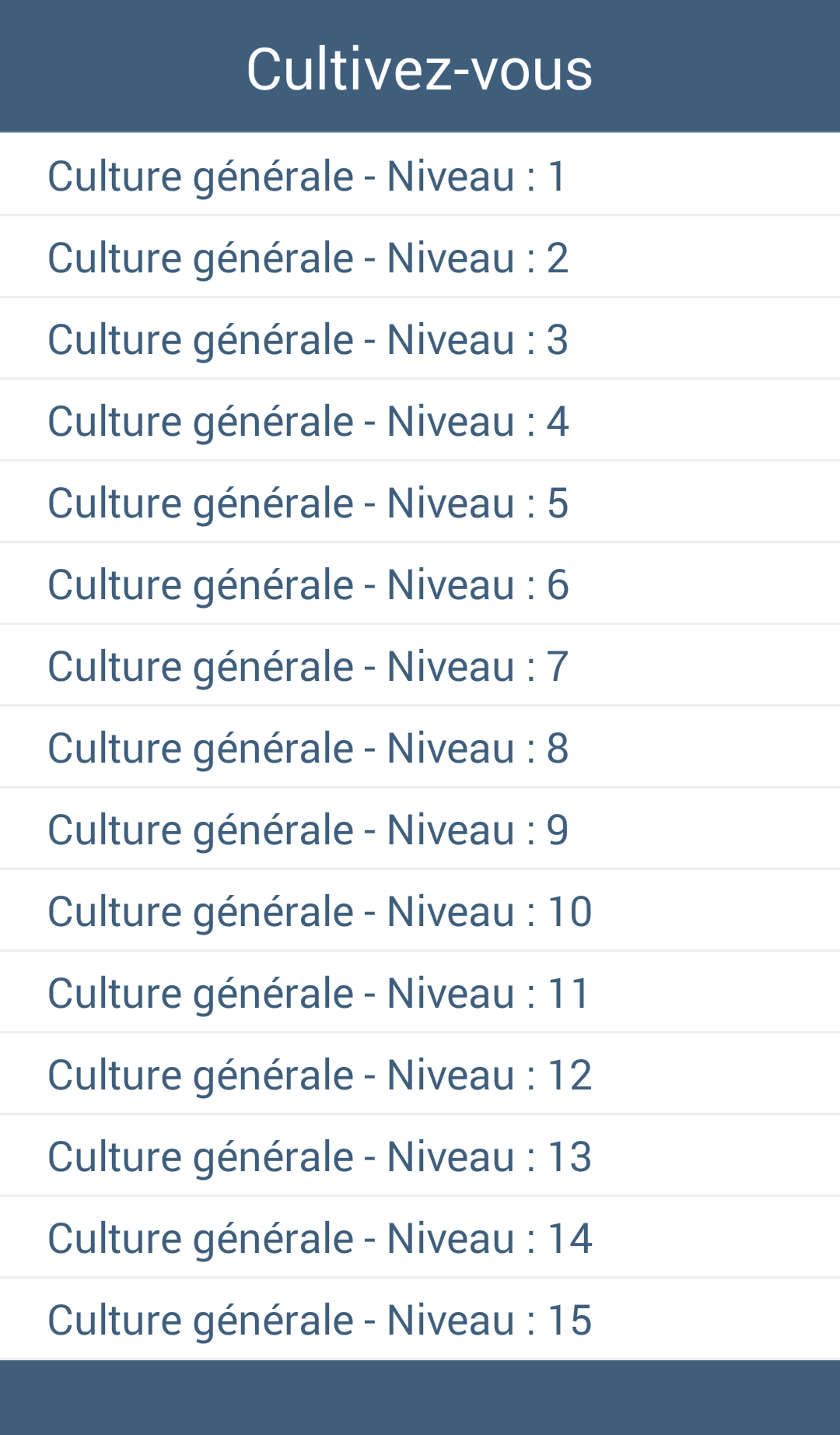
Task: Tap Culture générale Niveau 3
Action: pyautogui.click(x=420, y=339)
